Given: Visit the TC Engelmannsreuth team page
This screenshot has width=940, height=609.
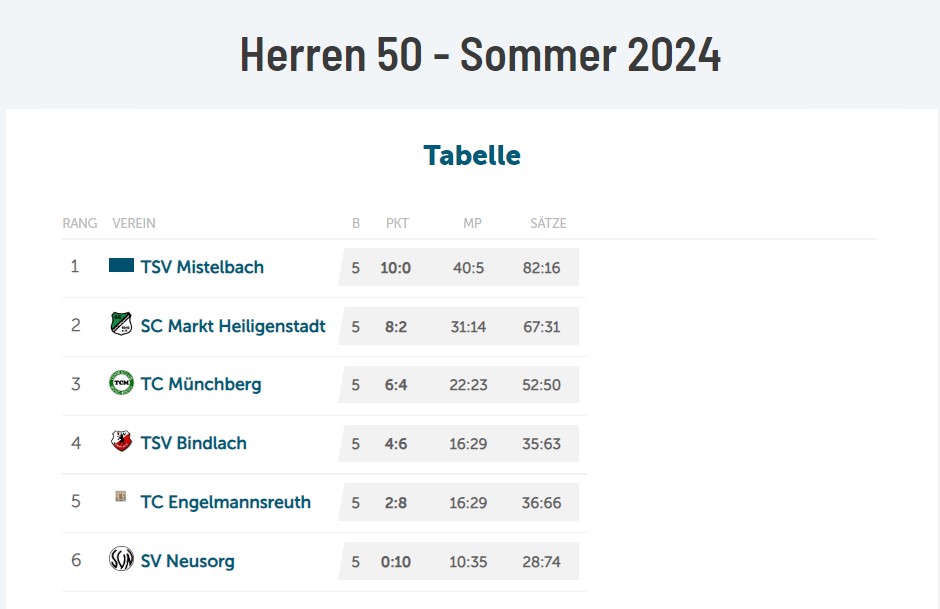Looking at the screenshot, I should click(x=225, y=502).
